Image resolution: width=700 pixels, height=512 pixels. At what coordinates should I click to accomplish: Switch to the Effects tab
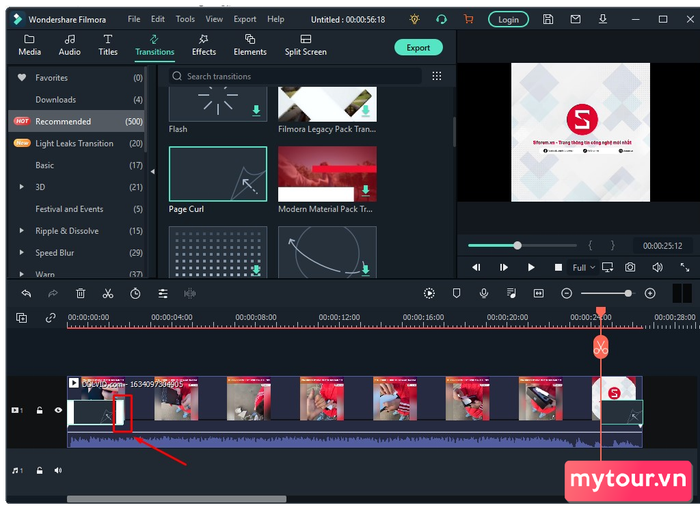[x=204, y=45]
